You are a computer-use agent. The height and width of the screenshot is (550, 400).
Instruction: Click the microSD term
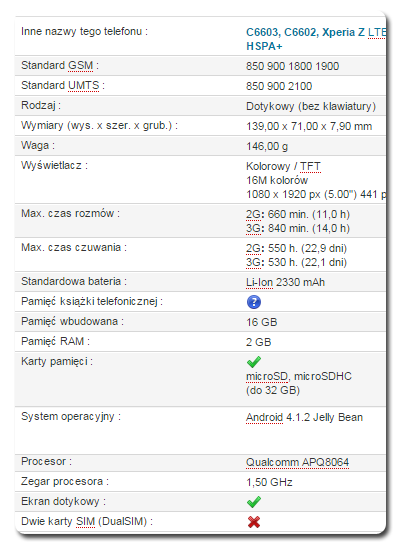[267, 376]
